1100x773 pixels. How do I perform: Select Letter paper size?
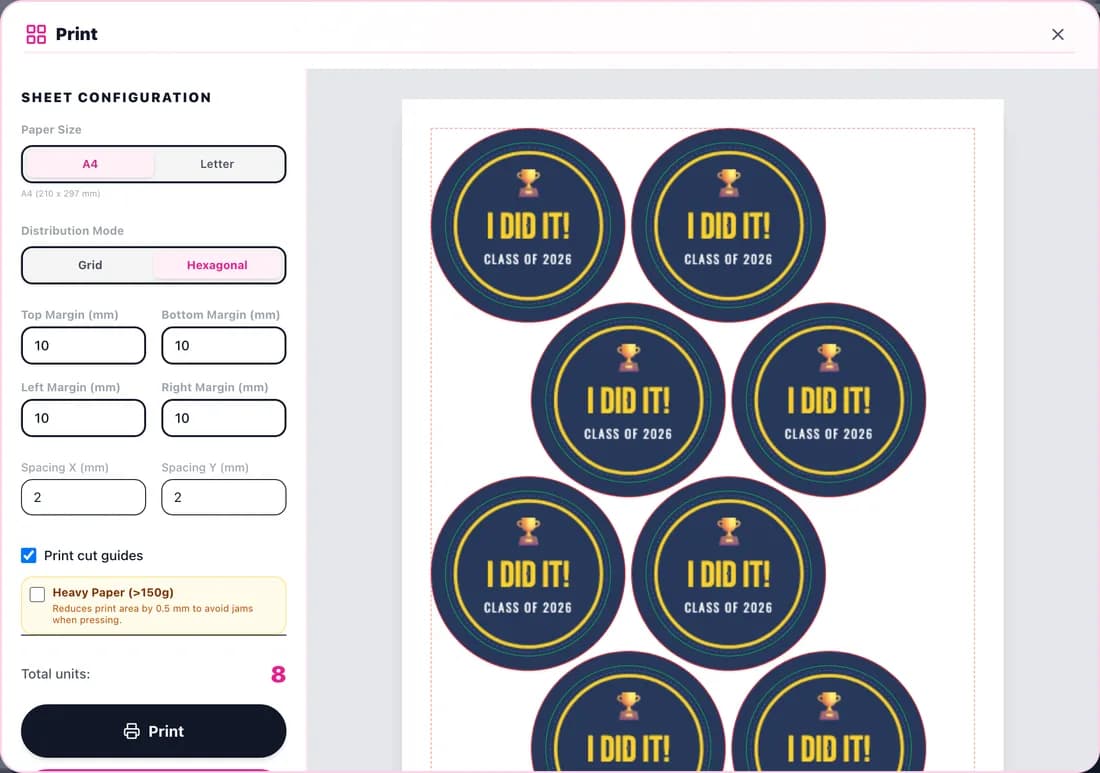coord(217,164)
